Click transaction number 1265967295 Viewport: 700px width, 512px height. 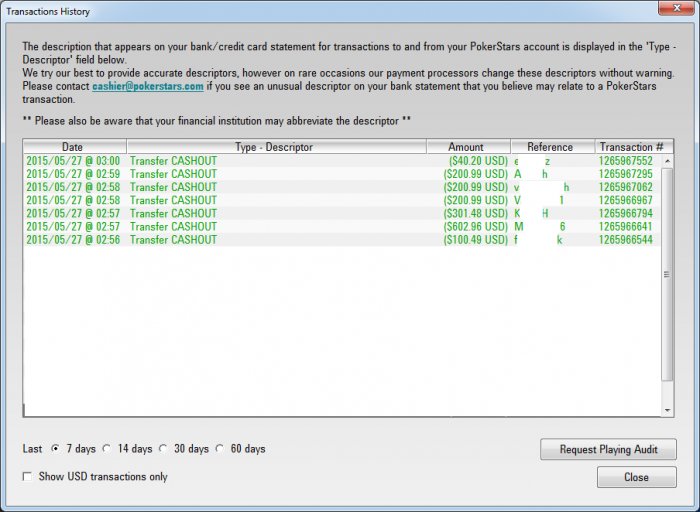point(626,174)
